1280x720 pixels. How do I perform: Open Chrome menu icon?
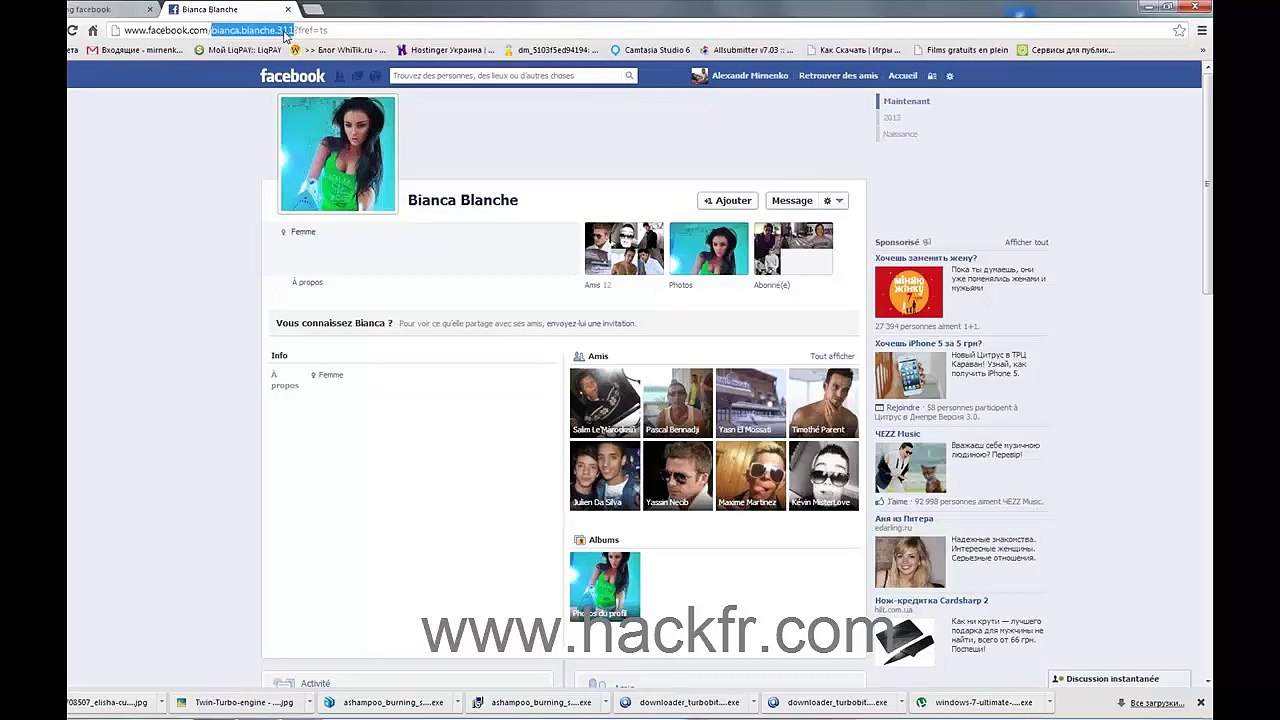(x=1202, y=30)
